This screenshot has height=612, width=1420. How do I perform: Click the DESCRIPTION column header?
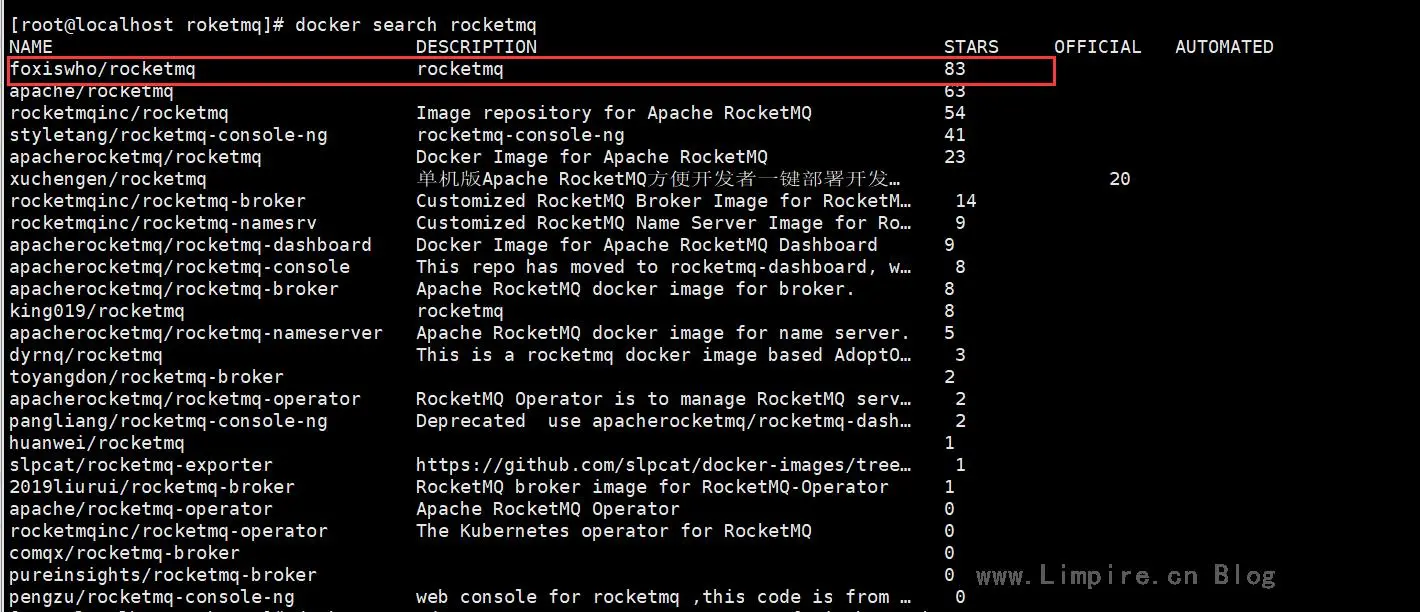(476, 46)
